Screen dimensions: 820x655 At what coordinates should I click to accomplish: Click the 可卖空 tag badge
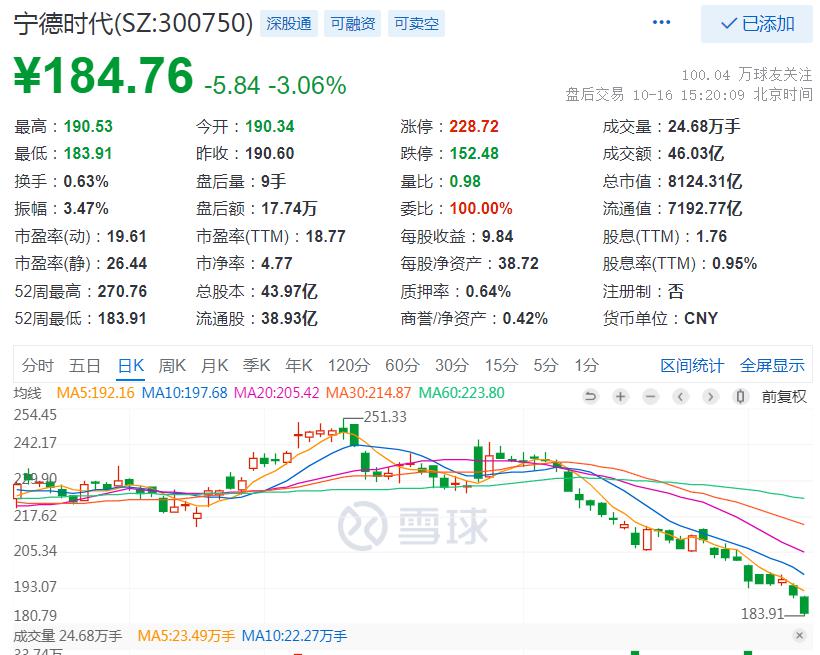click(414, 24)
